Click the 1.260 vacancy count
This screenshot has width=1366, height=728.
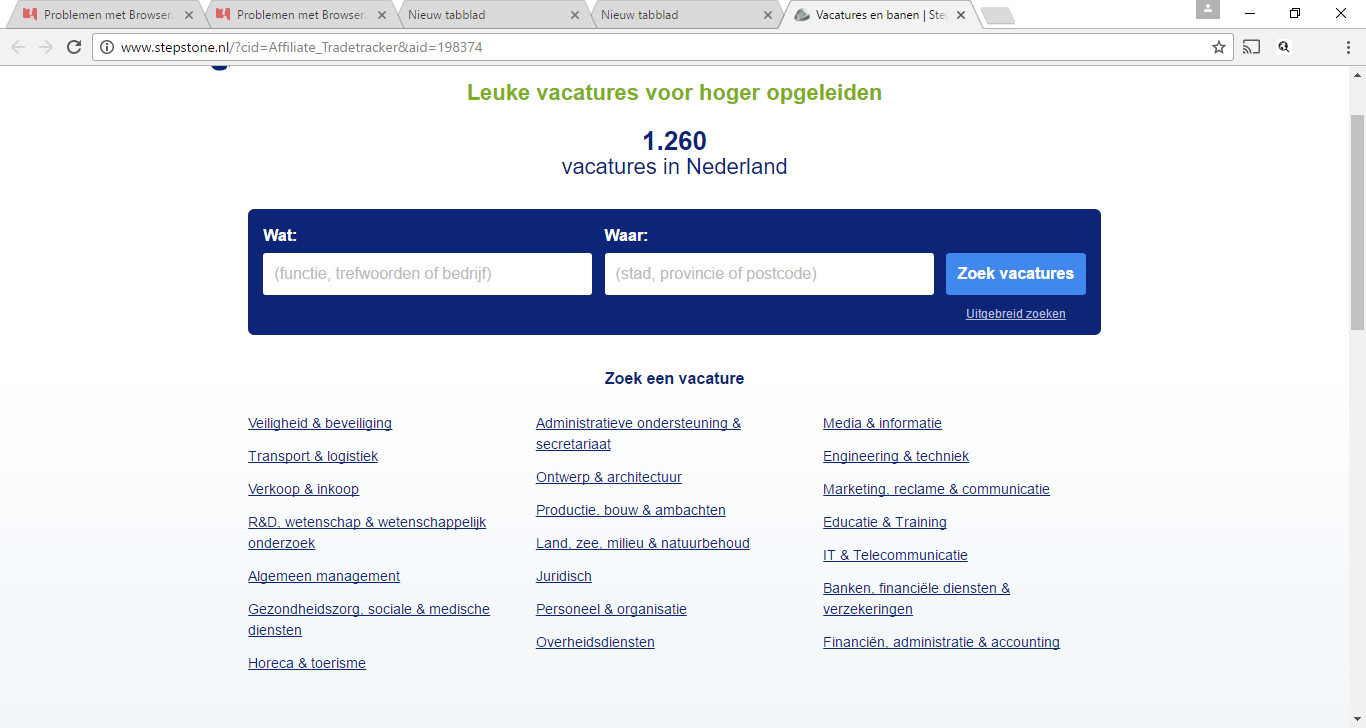674,141
